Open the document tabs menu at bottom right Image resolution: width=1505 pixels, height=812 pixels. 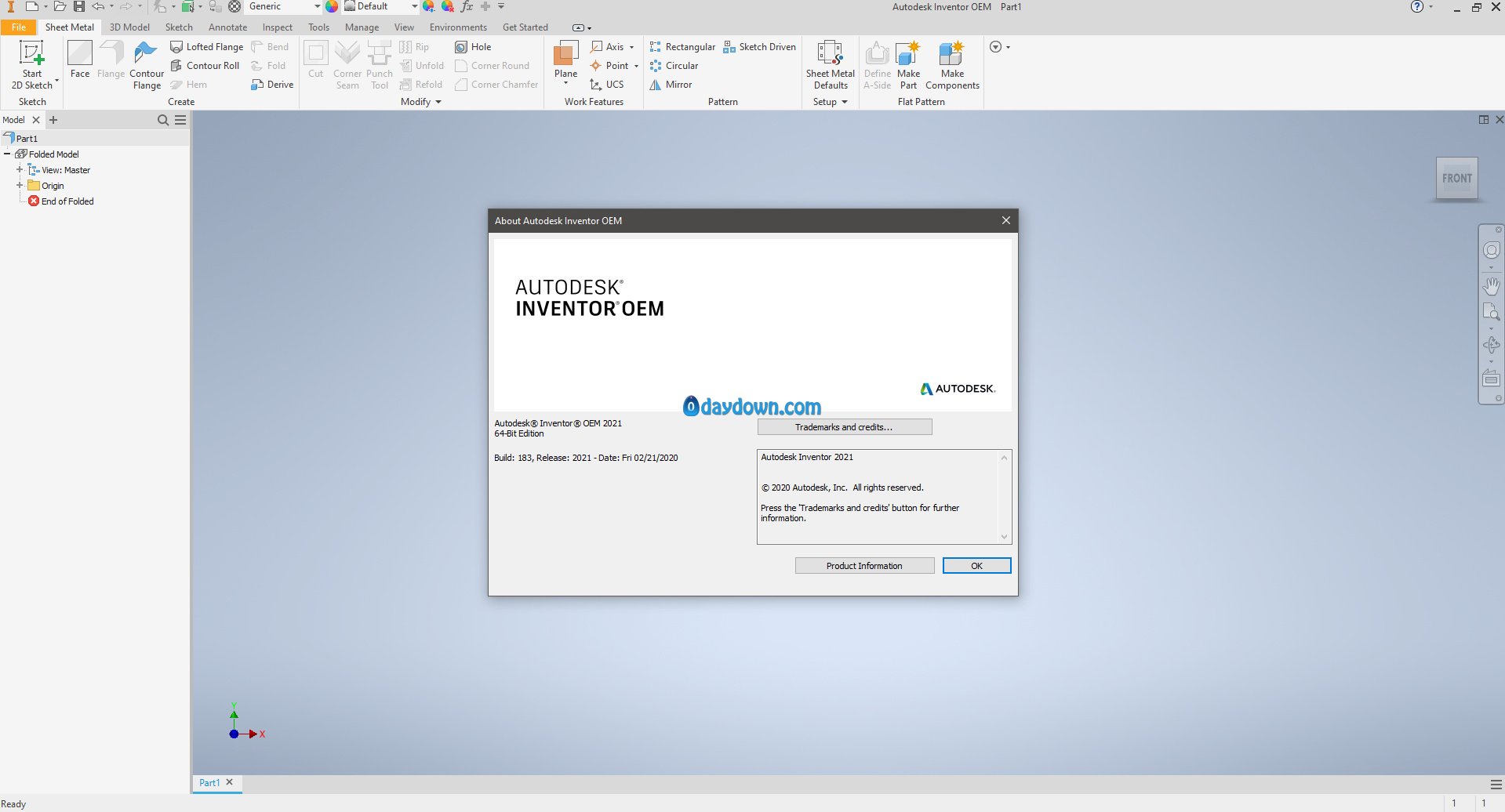pos(1496,784)
